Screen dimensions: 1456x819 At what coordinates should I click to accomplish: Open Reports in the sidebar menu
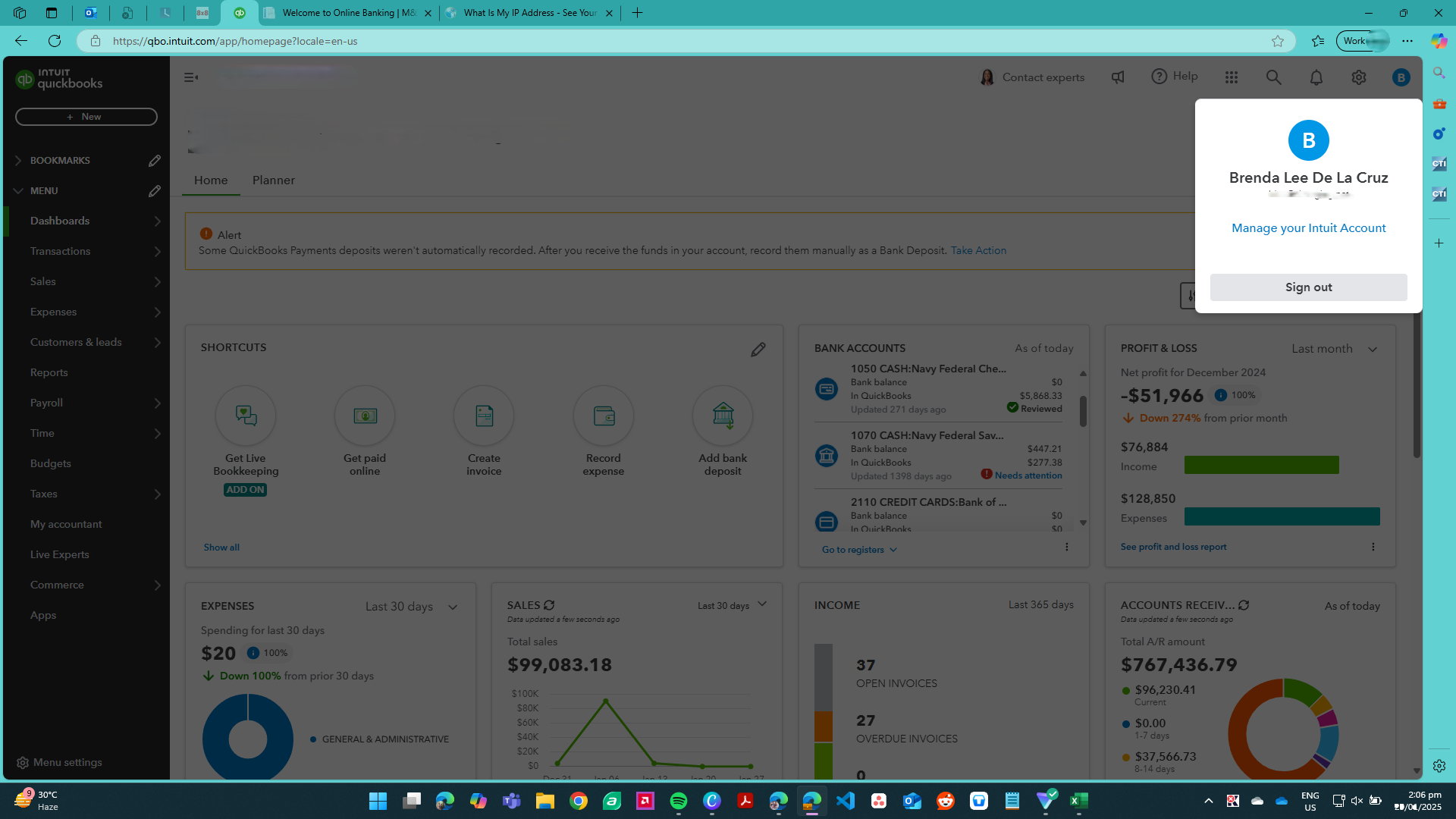(x=49, y=373)
